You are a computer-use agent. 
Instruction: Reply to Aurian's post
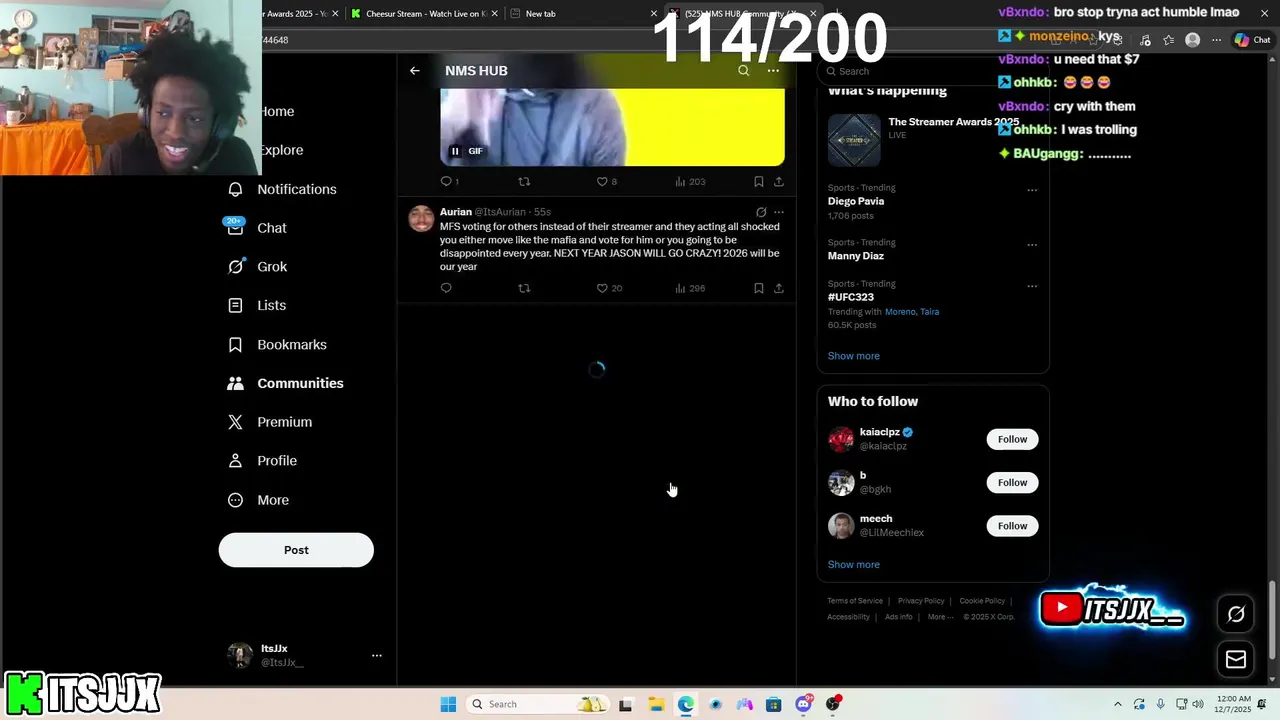coord(446,288)
